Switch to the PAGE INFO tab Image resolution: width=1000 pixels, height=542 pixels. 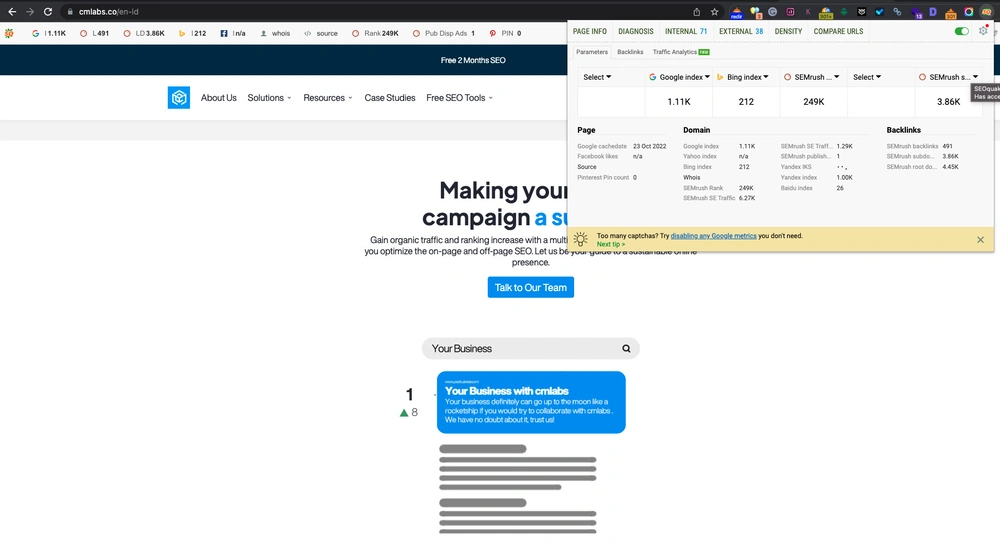[590, 31]
